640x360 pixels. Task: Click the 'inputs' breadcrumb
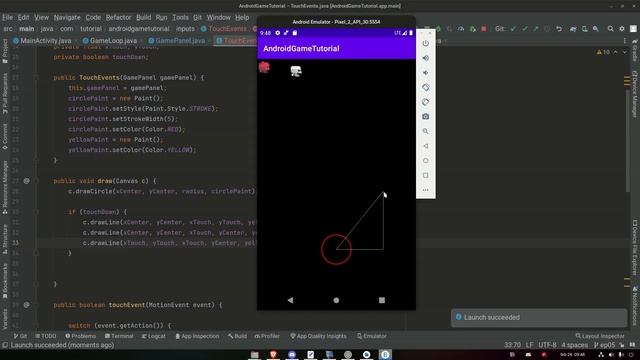pyautogui.click(x=185, y=29)
